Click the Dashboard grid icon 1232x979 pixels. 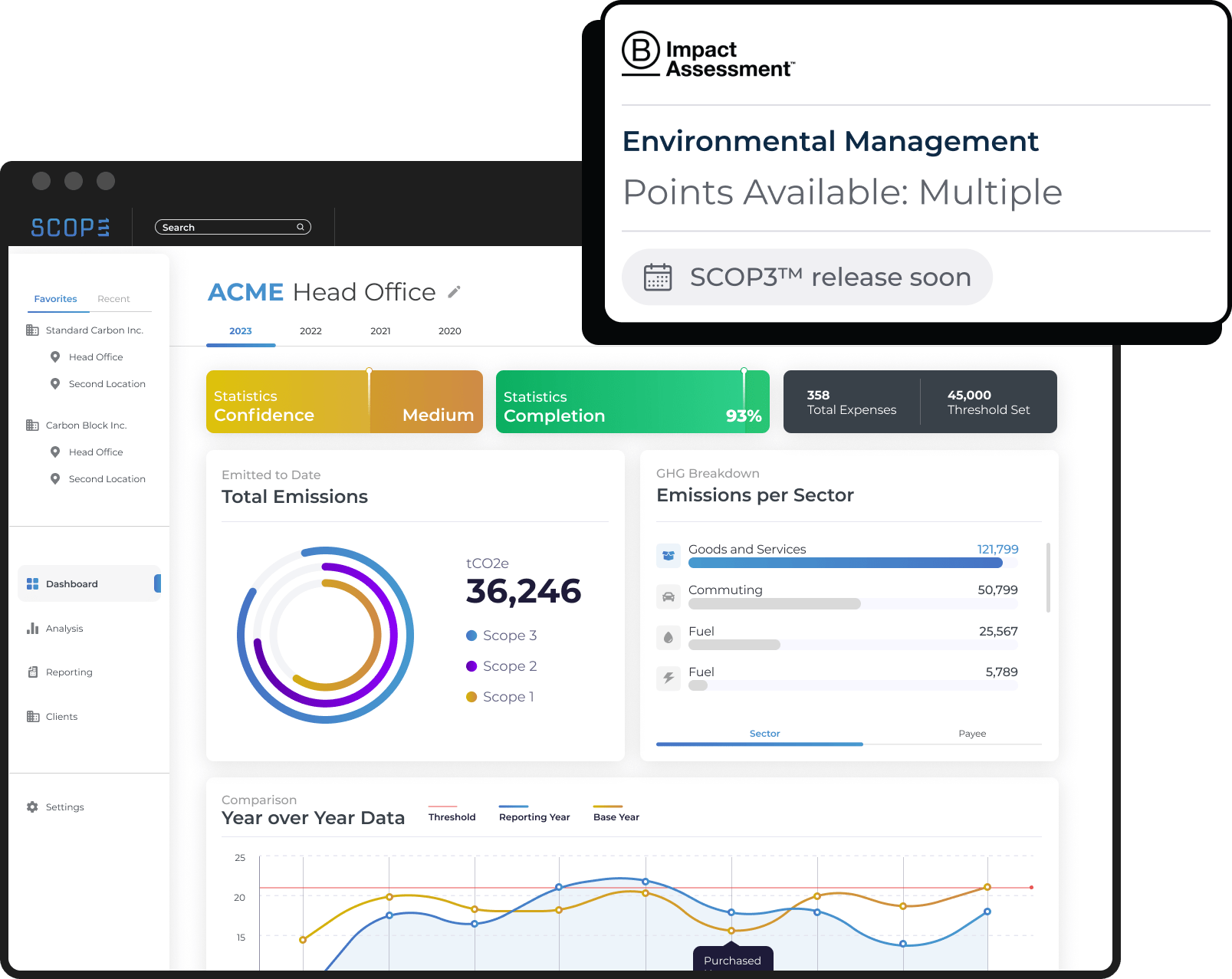(x=32, y=584)
